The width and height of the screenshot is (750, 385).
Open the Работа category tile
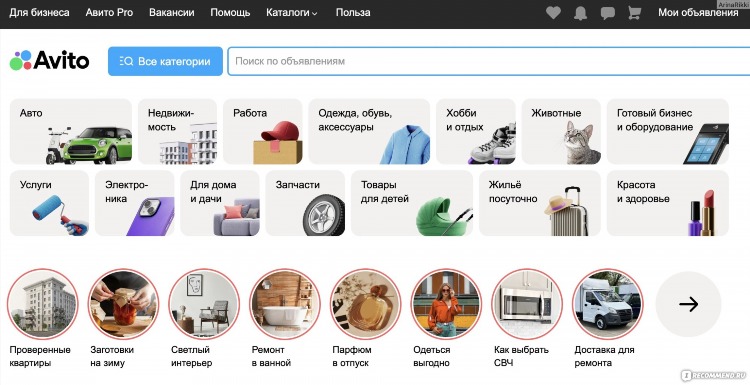pos(263,132)
